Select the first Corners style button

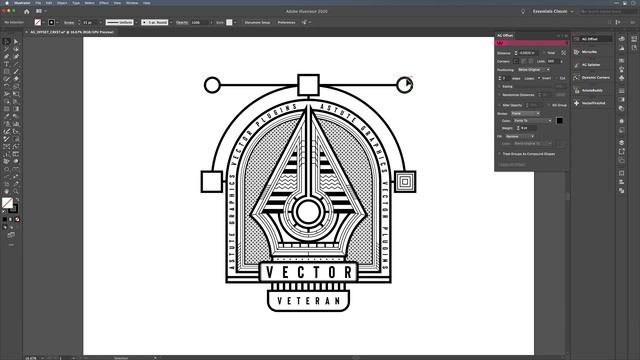click(516, 61)
